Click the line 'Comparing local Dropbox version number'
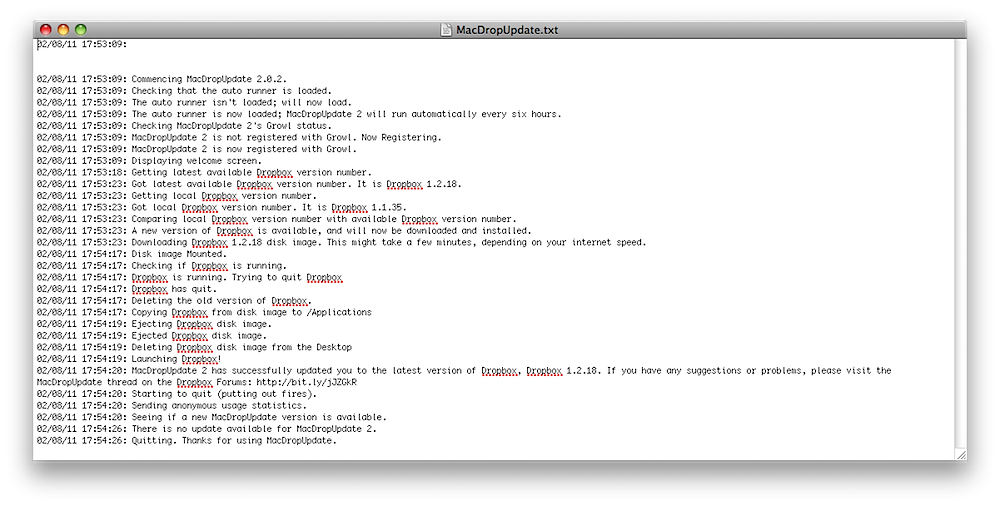Image resolution: width=1000 pixels, height=506 pixels. point(276,219)
